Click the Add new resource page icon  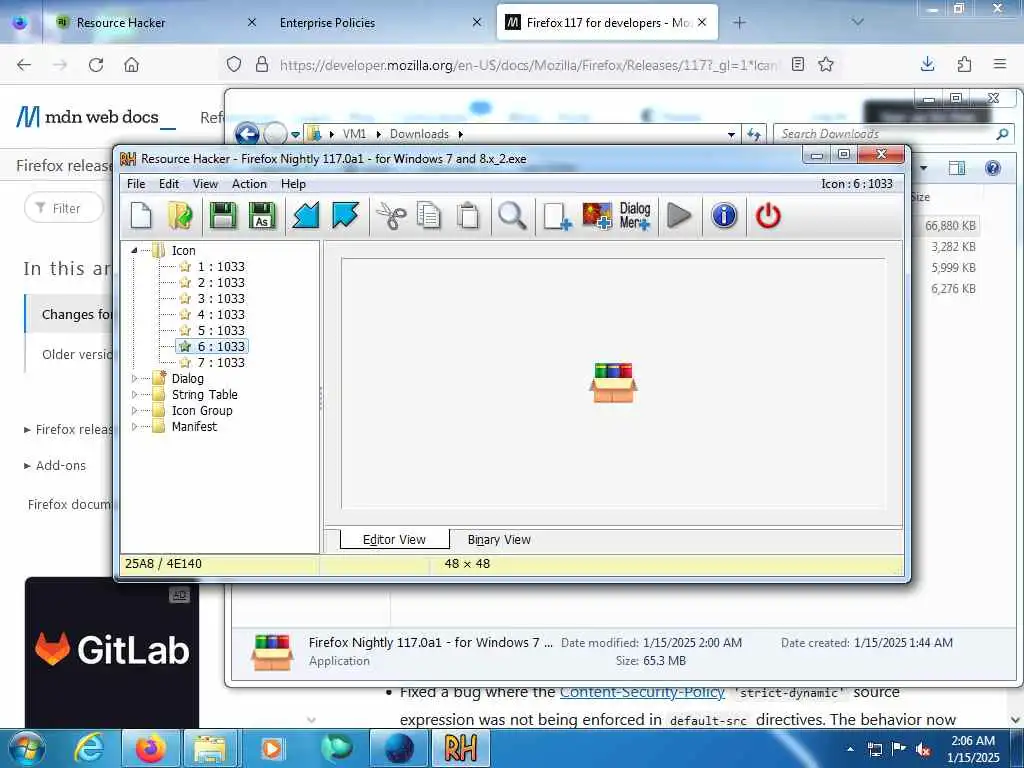[x=557, y=216]
